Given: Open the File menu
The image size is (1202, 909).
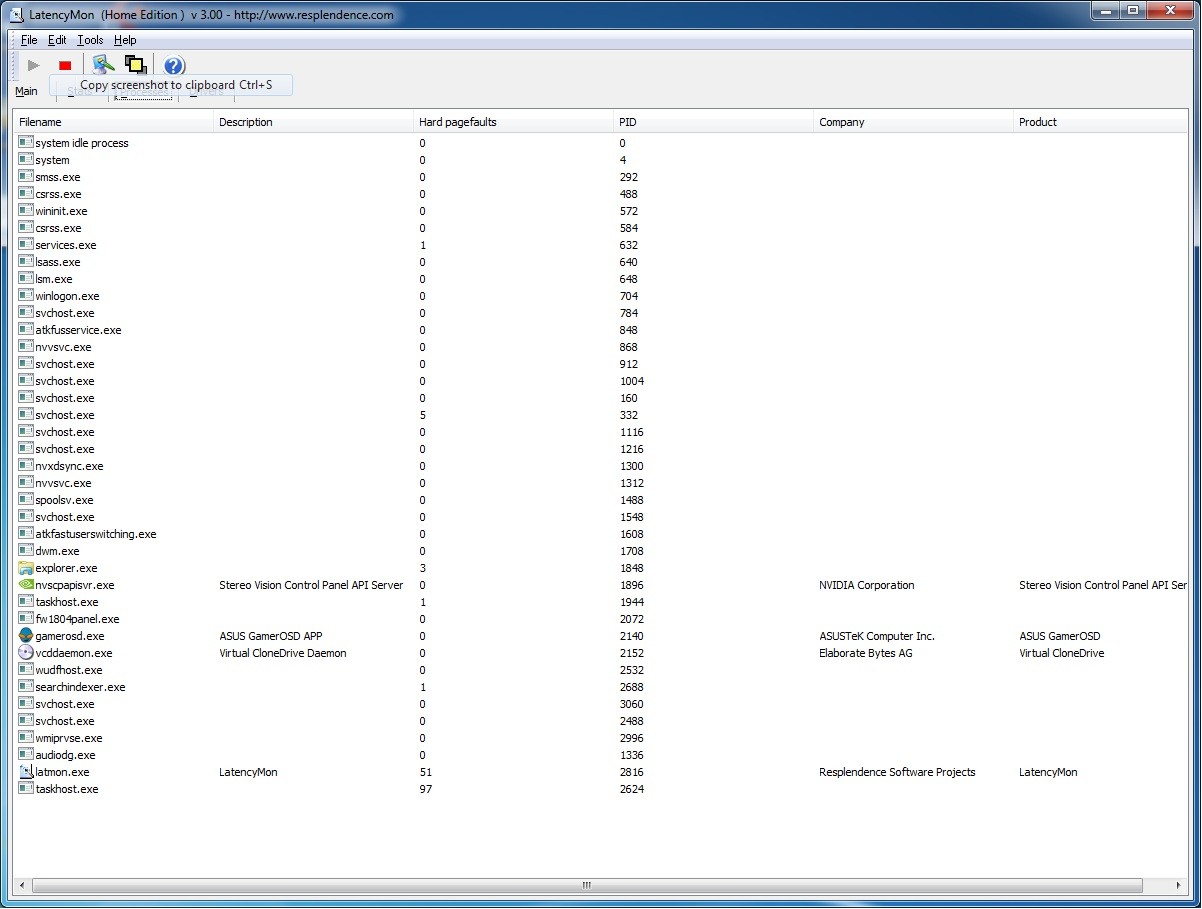Looking at the screenshot, I should 29,40.
